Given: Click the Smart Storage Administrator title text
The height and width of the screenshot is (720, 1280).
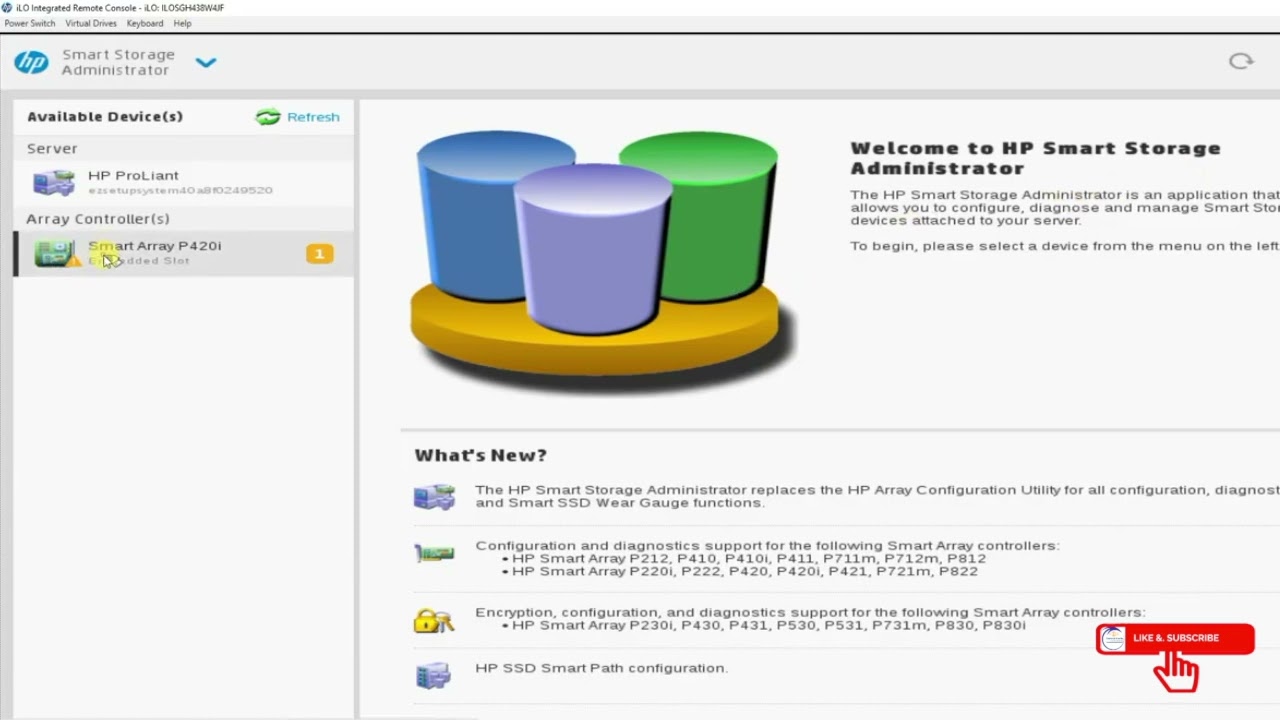Looking at the screenshot, I should click(x=118, y=62).
